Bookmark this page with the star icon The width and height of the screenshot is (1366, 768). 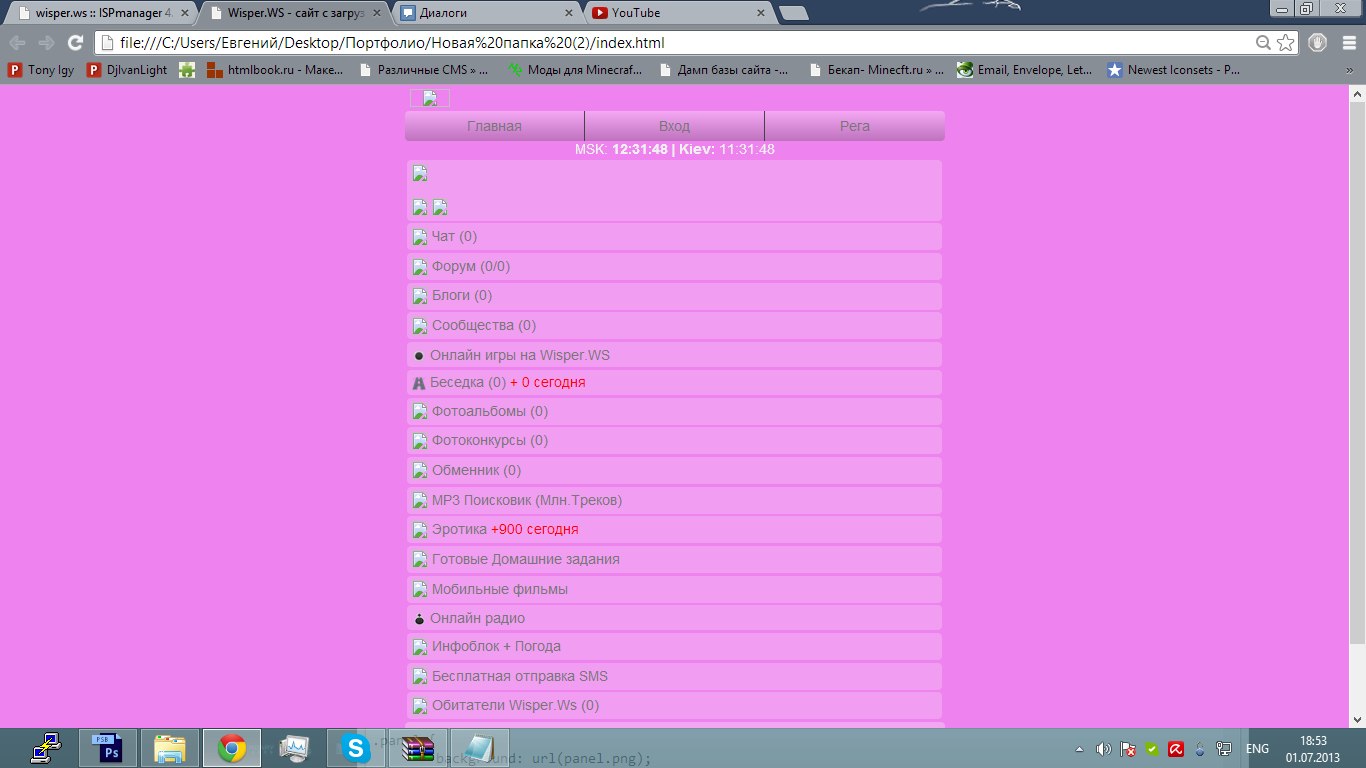1286,43
